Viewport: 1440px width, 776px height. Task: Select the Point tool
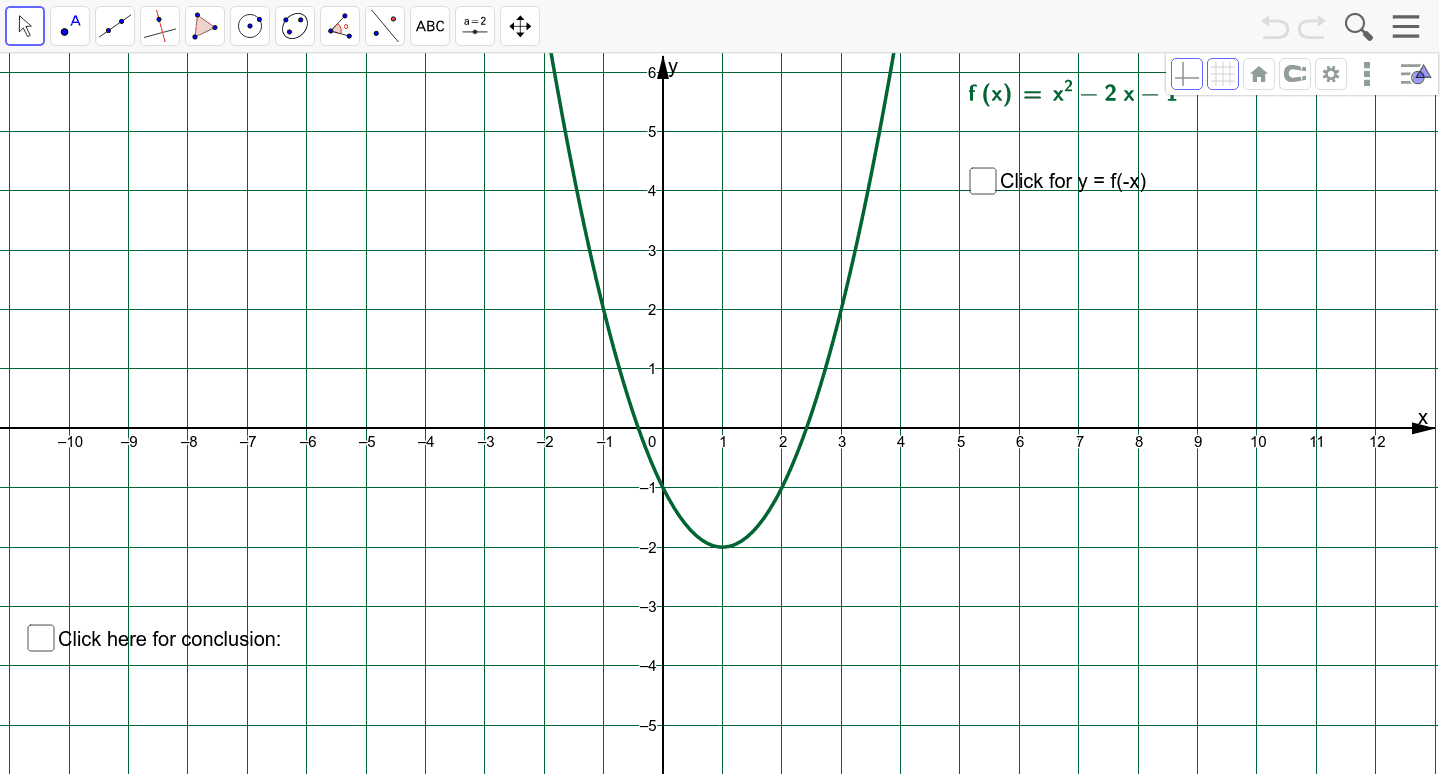pos(70,26)
